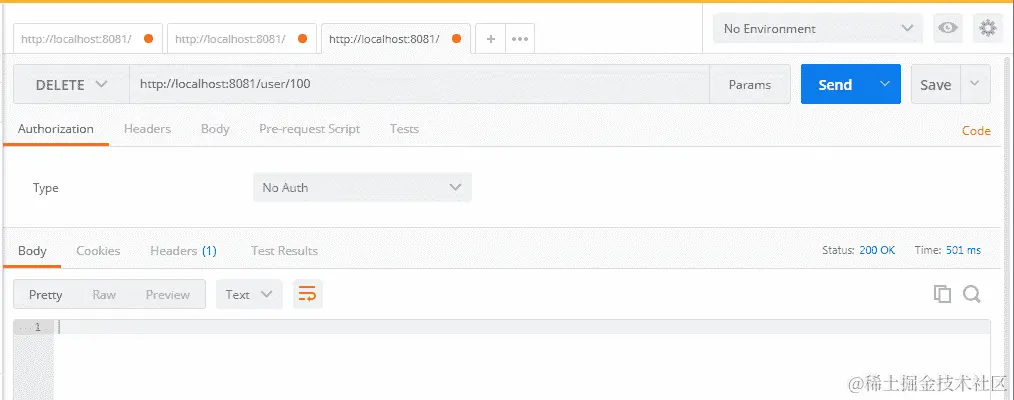1014x400 pixels.
Task: Show the response Cookies tab
Action: [98, 251]
